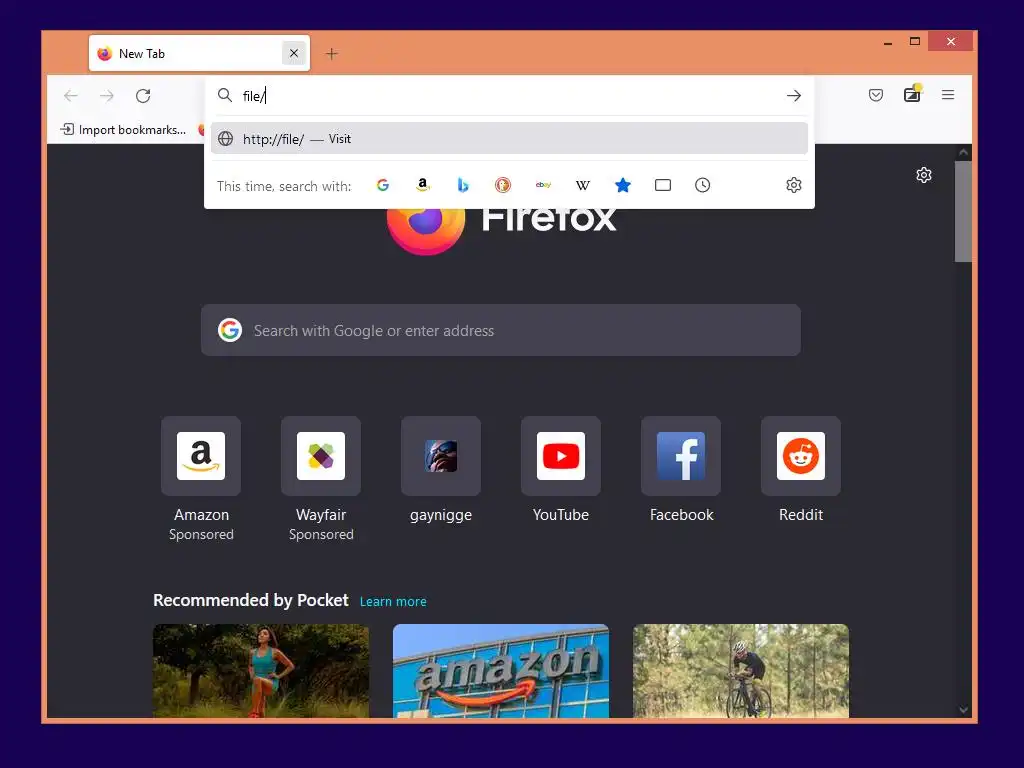
Task: Search open tabs via the tab icon
Action: point(663,185)
